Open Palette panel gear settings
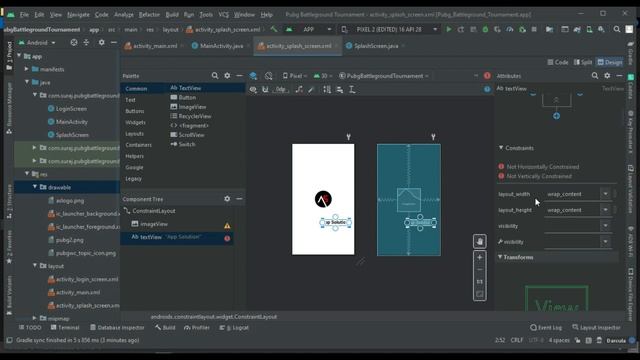 click(227, 76)
